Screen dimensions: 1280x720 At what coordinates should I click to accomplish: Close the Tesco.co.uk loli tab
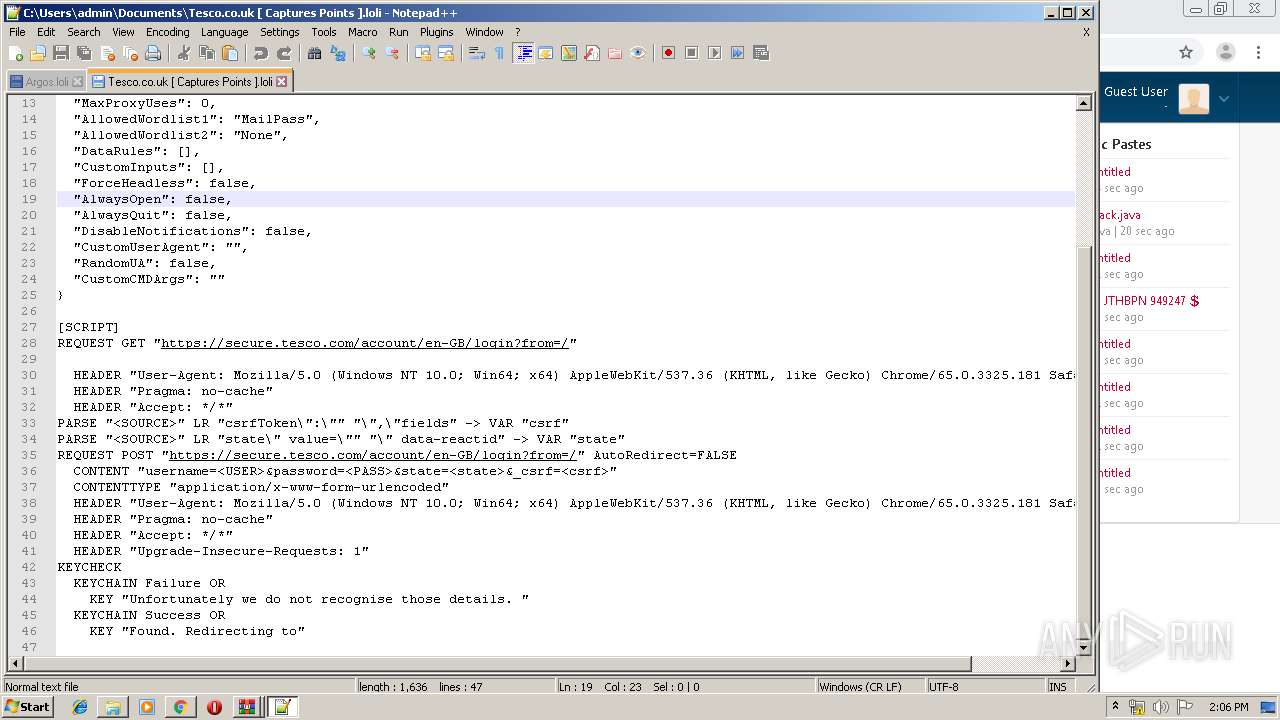click(x=281, y=82)
